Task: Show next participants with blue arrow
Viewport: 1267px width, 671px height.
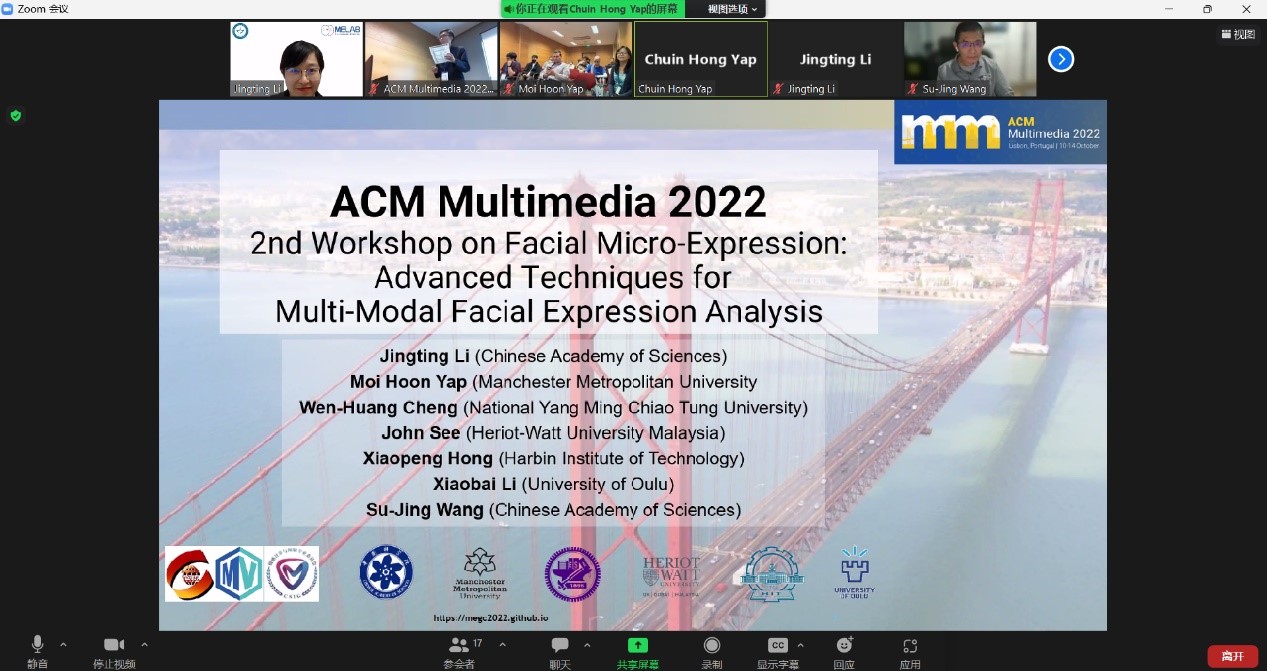Action: (x=1060, y=59)
